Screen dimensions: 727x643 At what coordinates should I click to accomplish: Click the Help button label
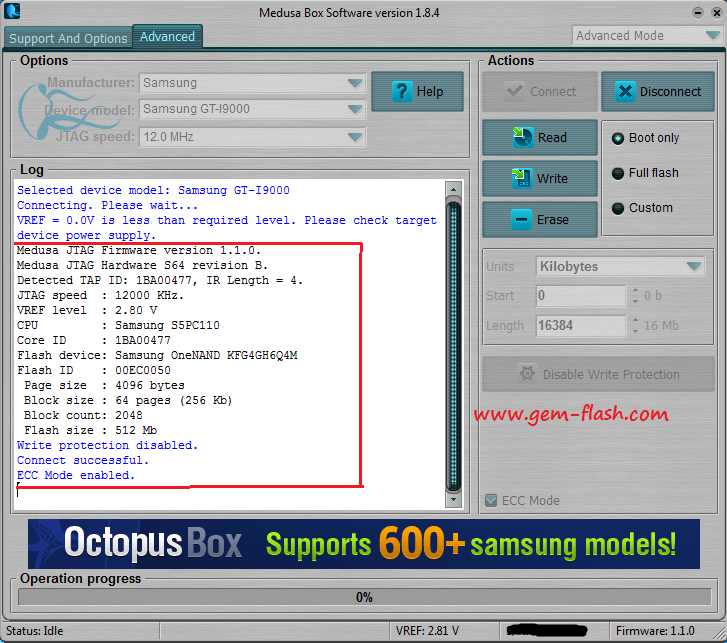[430, 91]
